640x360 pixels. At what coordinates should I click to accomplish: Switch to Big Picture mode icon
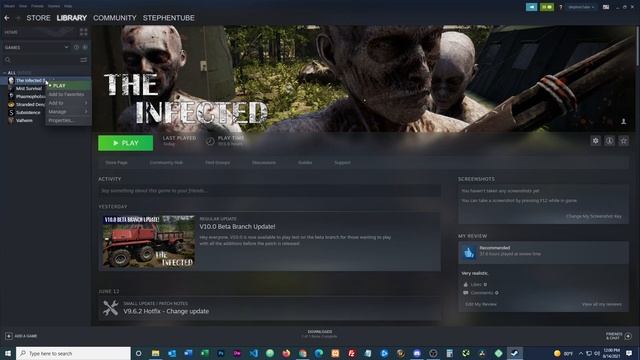[x=606, y=7]
